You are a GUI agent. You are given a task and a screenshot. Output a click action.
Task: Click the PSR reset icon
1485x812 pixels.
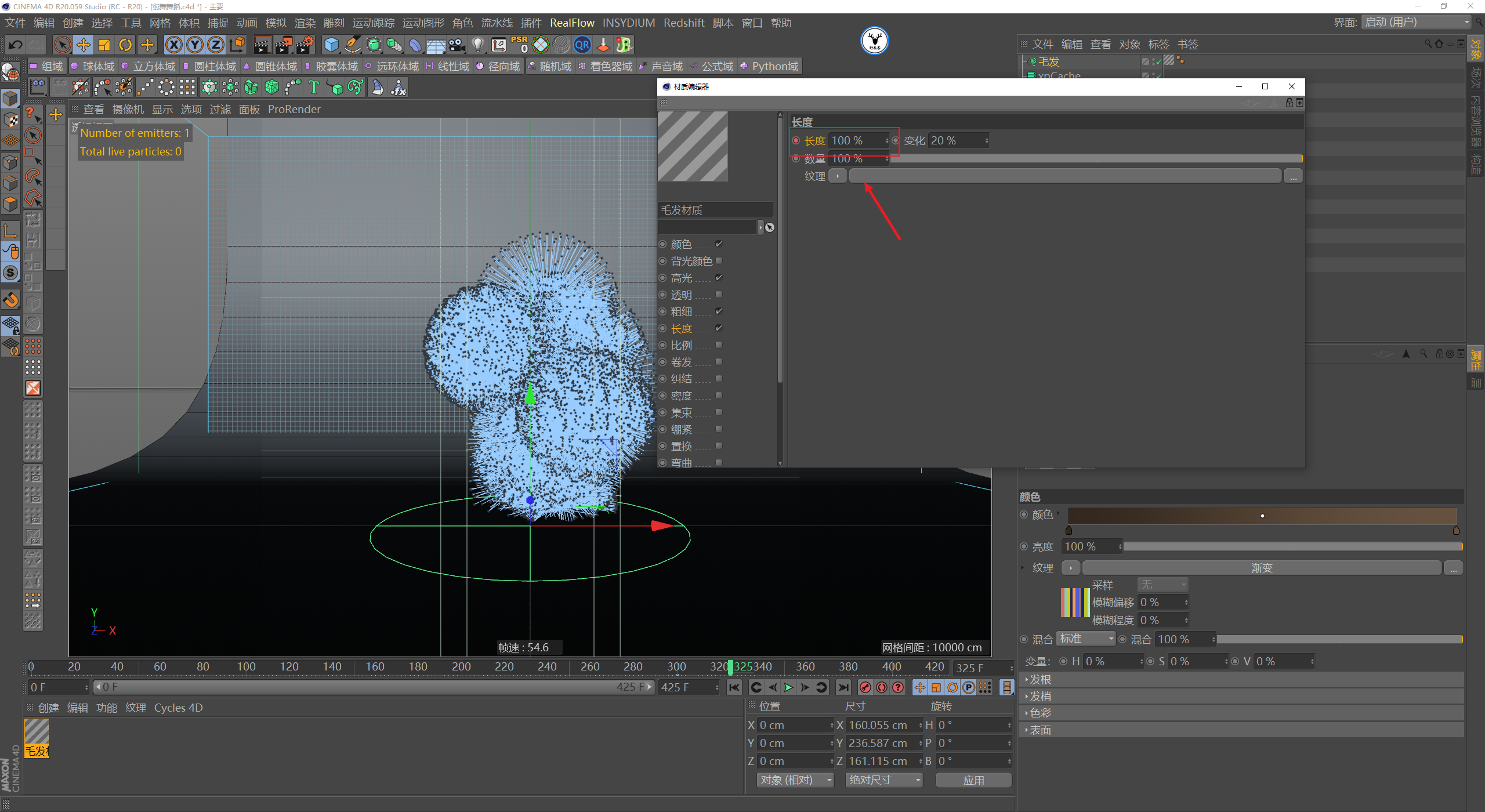coord(519,45)
